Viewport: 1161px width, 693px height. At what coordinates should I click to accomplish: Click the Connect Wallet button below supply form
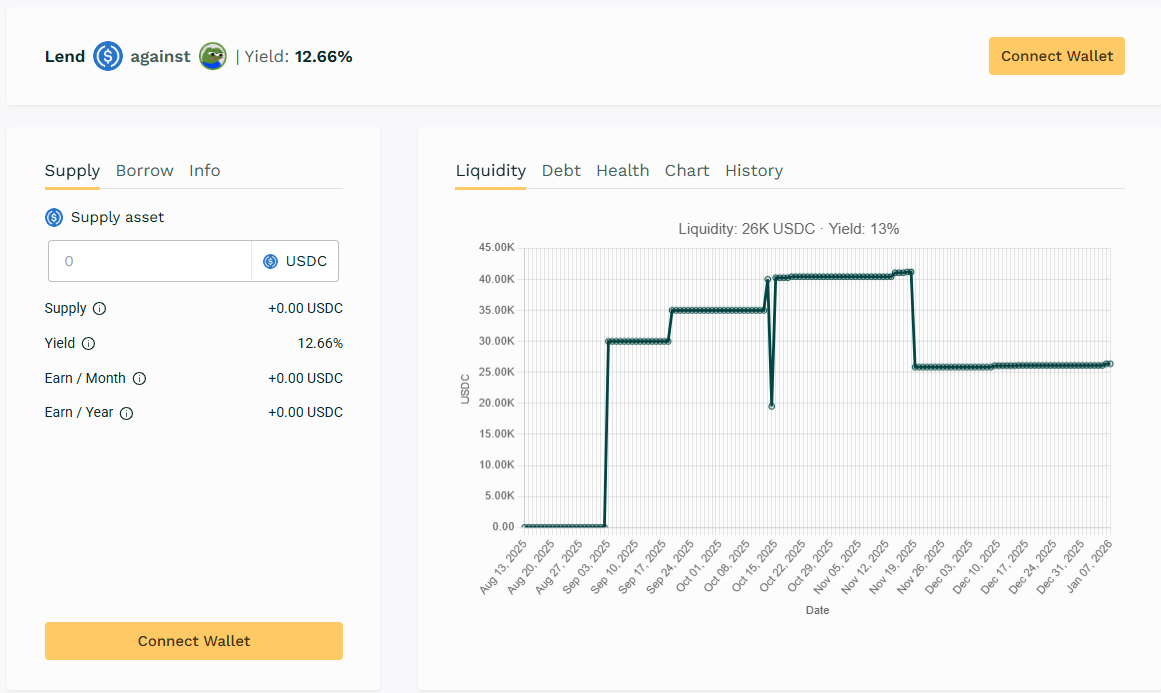[194, 641]
